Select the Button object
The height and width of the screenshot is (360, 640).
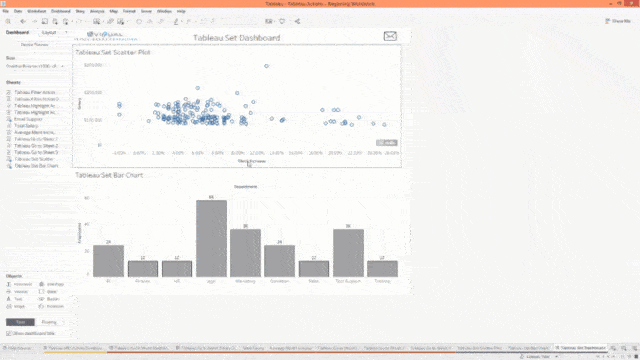click(x=49, y=299)
